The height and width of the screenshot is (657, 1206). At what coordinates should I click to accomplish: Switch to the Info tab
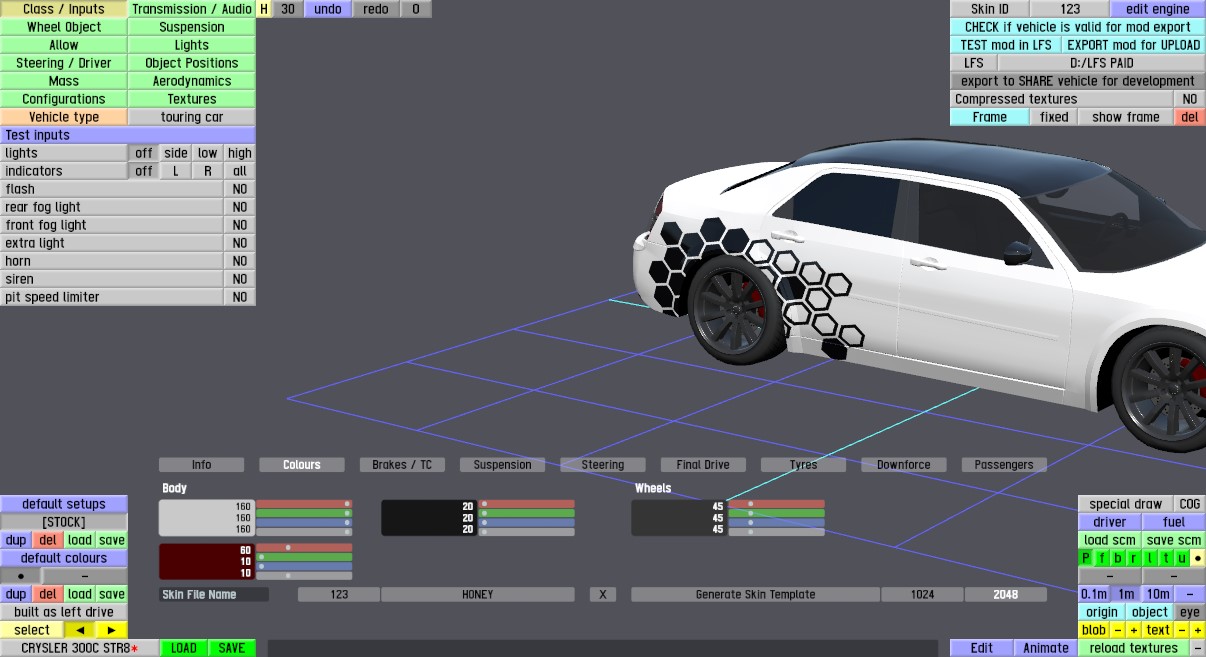tap(201, 465)
